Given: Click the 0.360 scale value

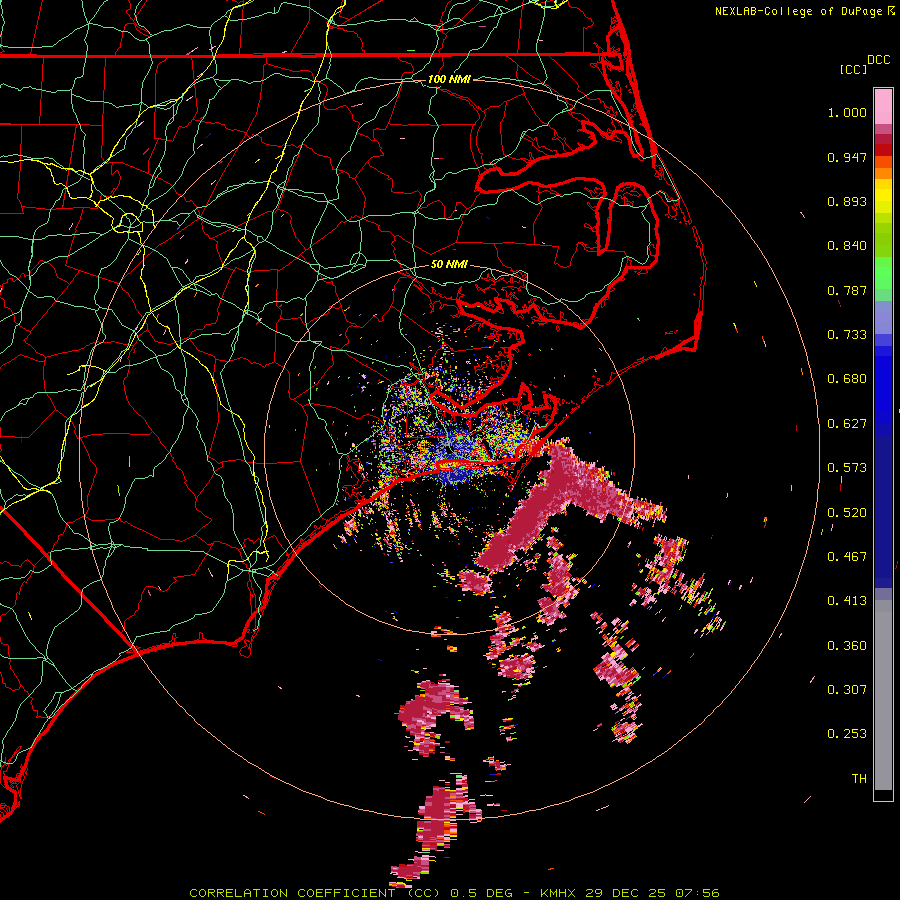Looking at the screenshot, I should [x=847, y=646].
